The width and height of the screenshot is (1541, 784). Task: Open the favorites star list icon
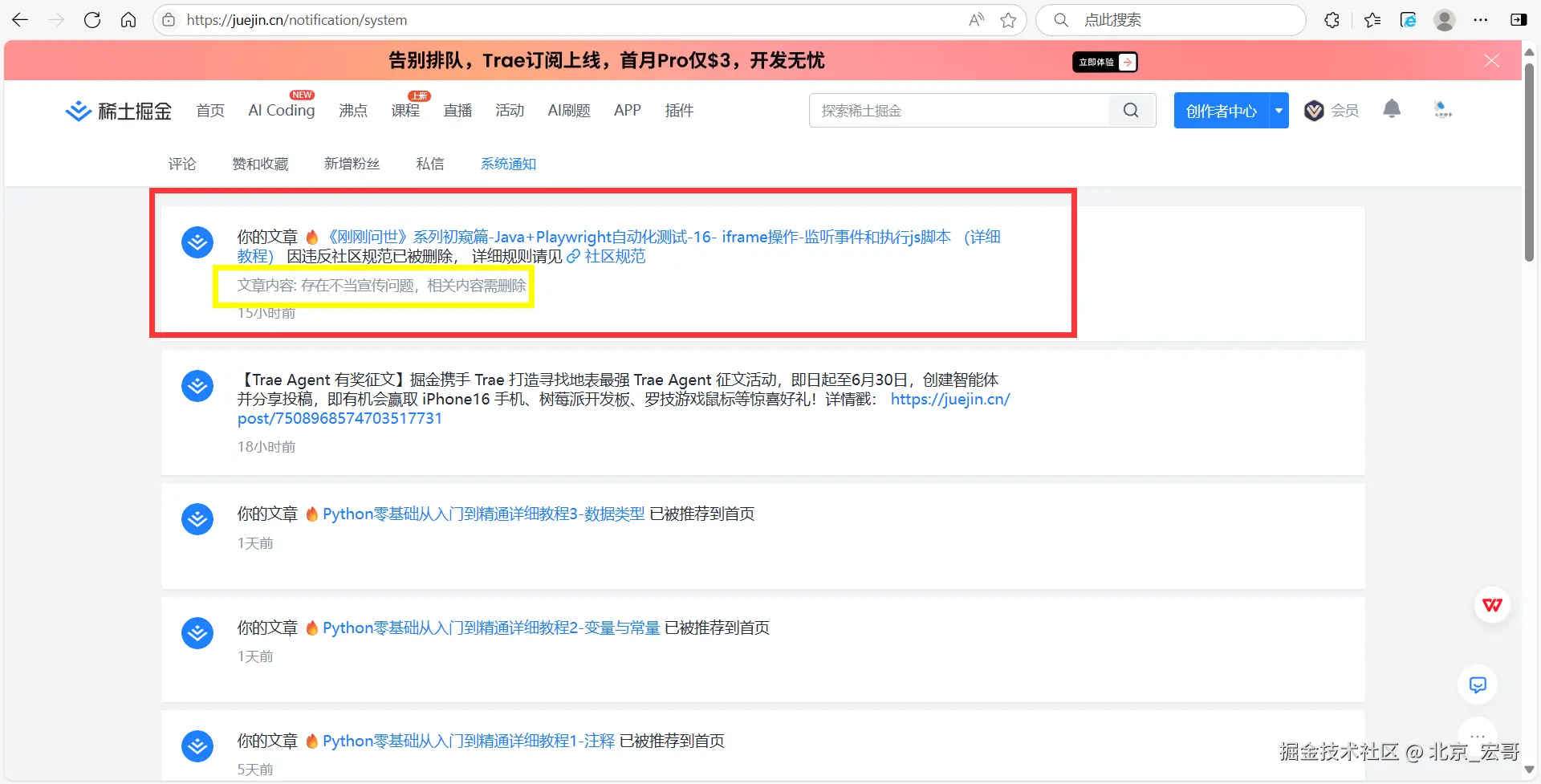pos(1372,20)
